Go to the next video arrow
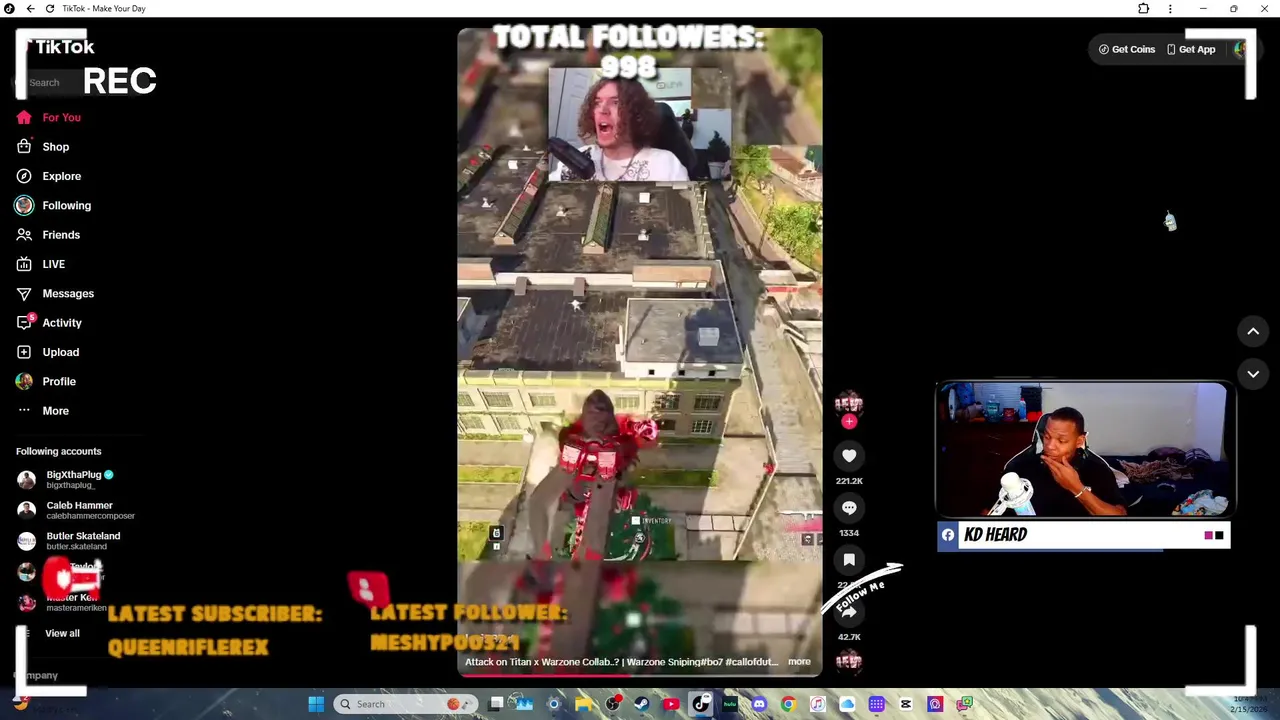1280x720 pixels. (x=1253, y=374)
